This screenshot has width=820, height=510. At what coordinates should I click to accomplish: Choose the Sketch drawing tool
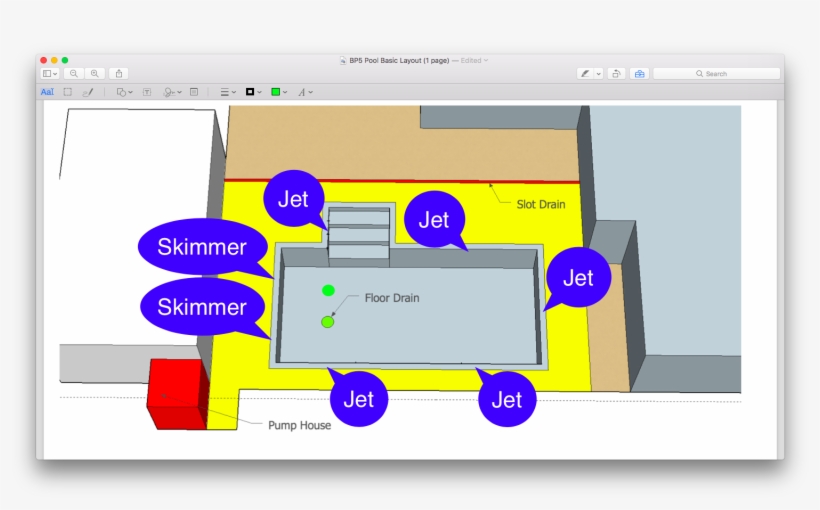88,92
